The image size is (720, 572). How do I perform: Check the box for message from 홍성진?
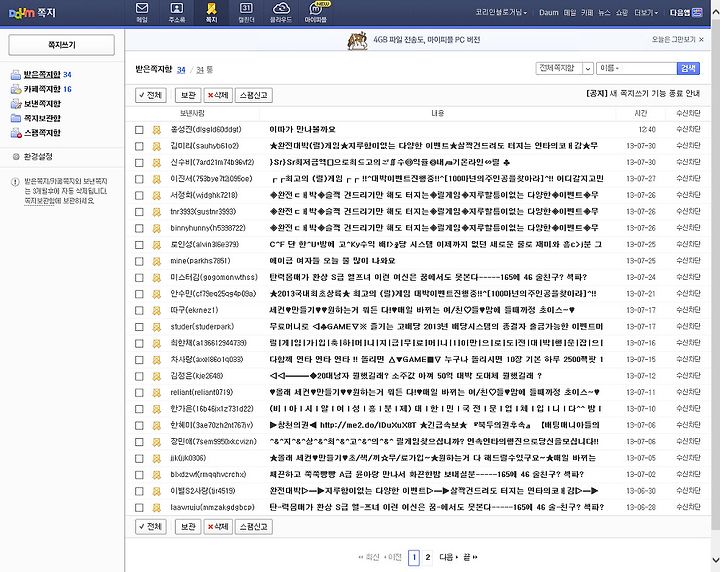point(139,130)
